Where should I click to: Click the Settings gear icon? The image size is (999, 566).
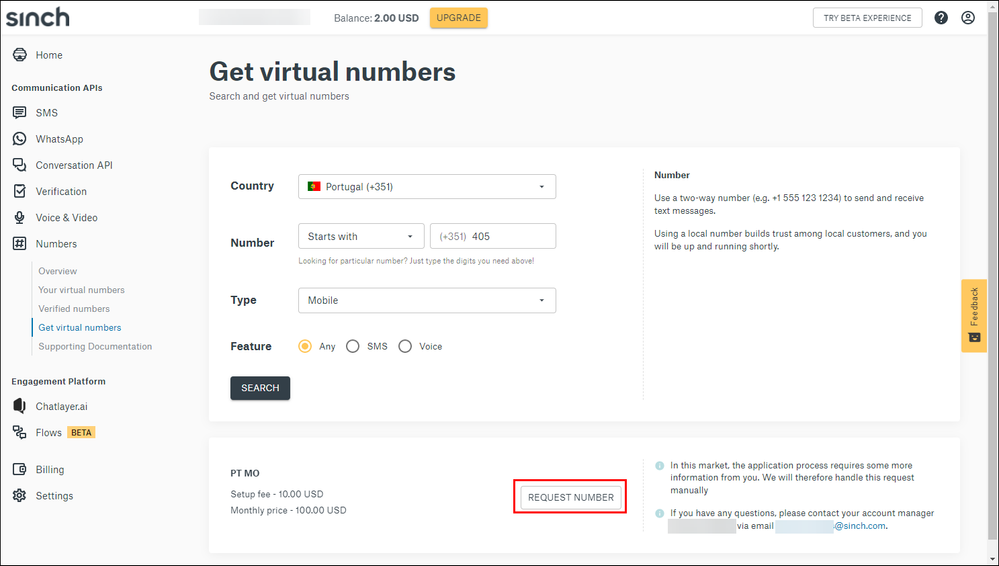pos(20,496)
